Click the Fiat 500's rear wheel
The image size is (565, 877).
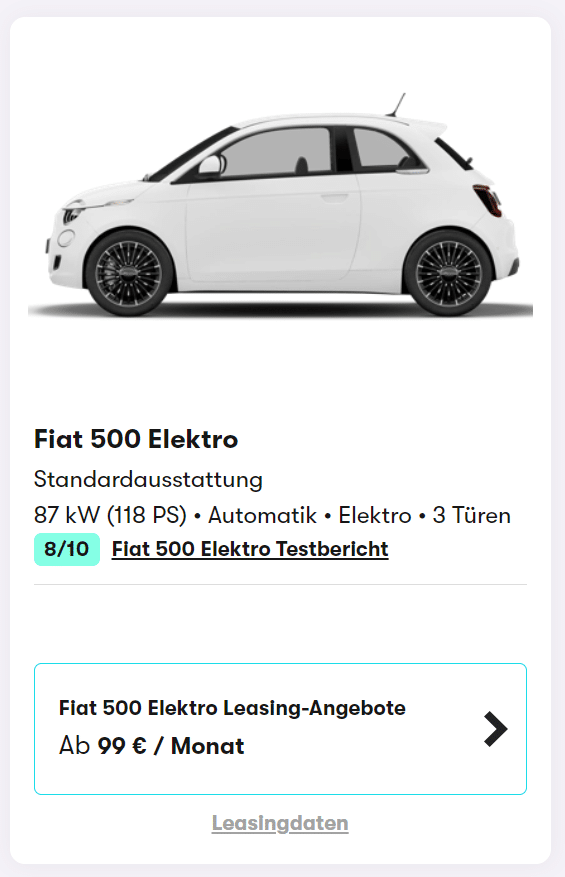[x=448, y=274]
